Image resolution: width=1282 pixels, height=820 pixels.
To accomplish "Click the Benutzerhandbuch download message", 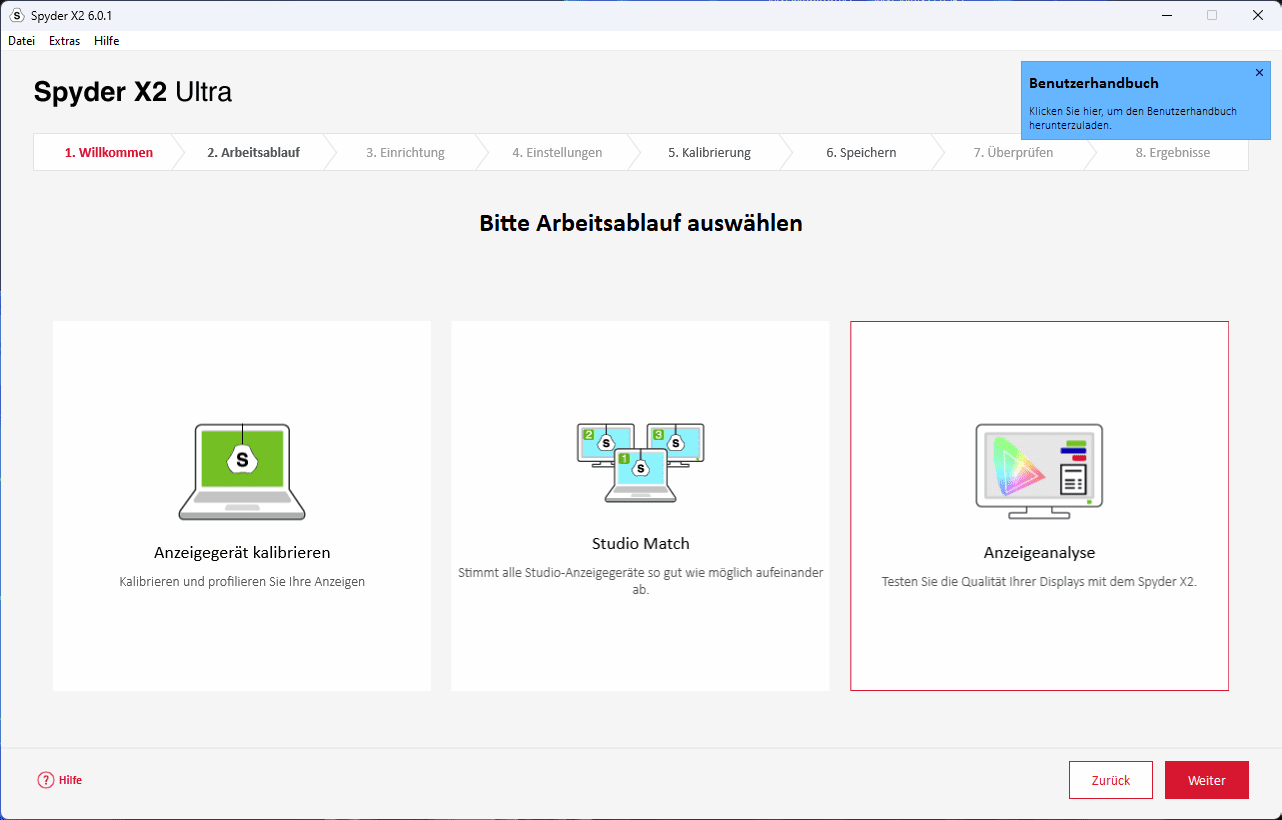I will (1133, 118).
